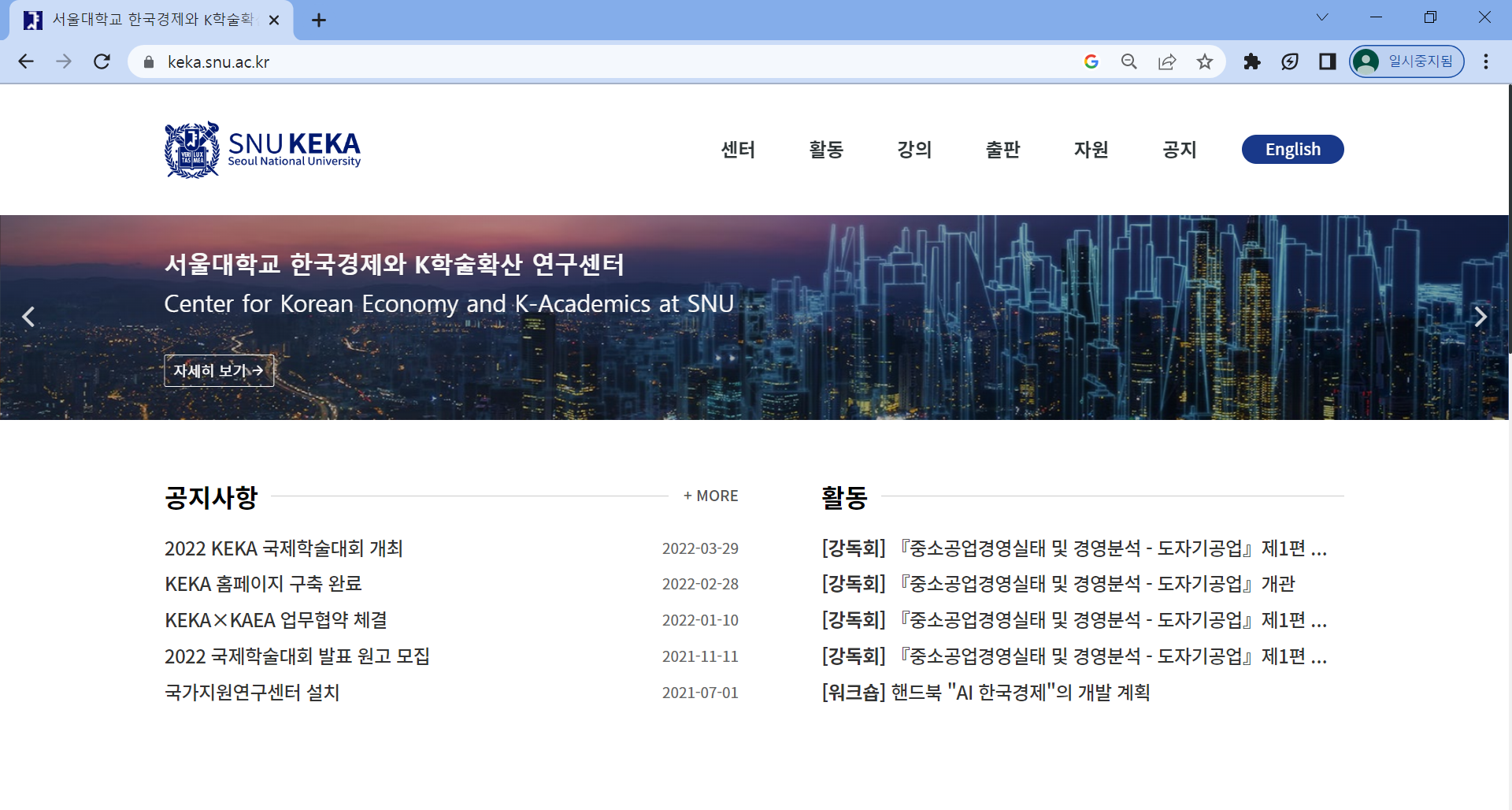1512x810 pixels.
Task: Open the 센터 menu
Action: [738, 150]
